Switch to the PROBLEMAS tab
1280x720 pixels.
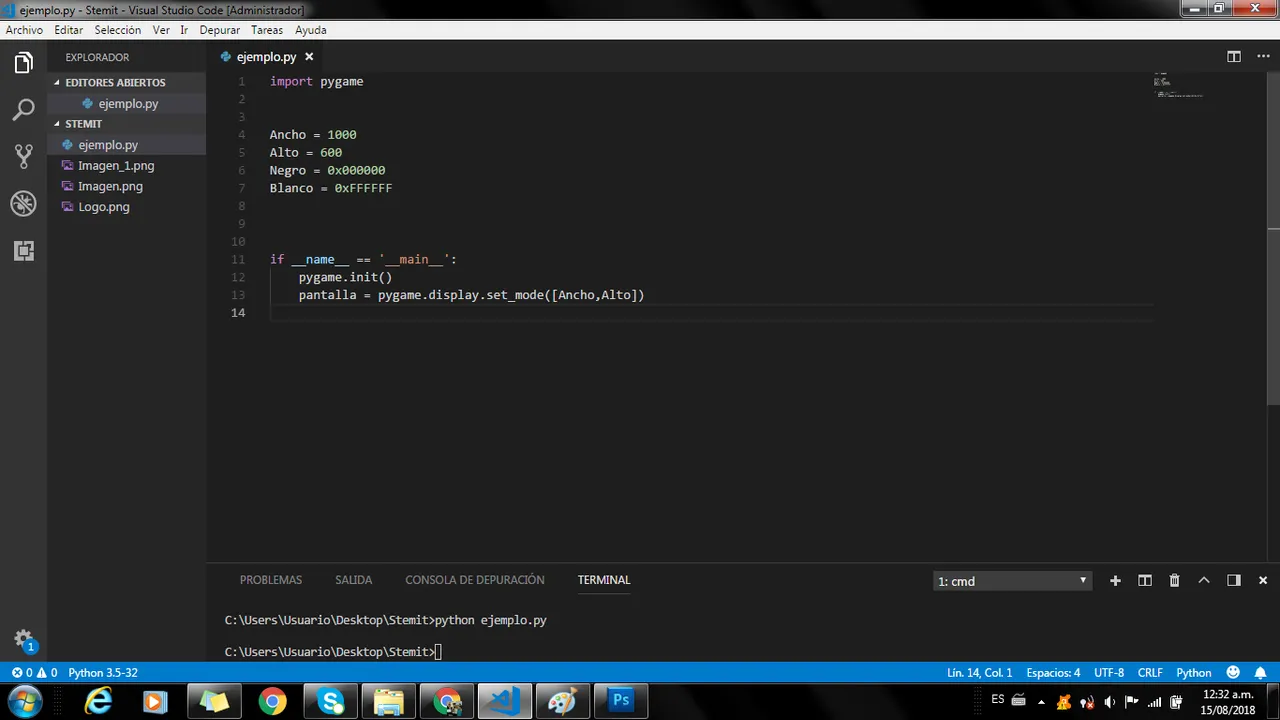[270, 580]
